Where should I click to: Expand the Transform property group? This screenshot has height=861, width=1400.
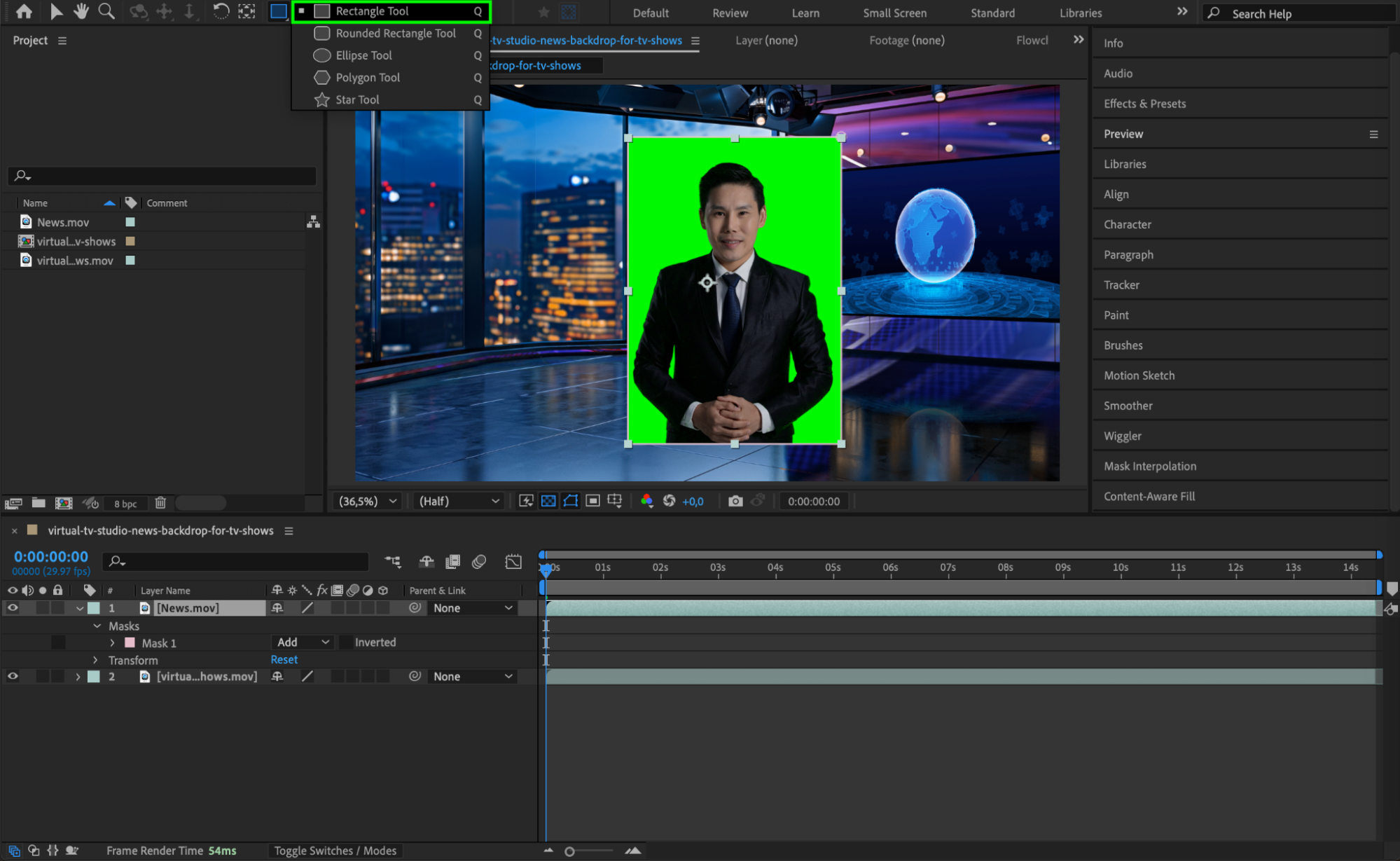coord(96,660)
